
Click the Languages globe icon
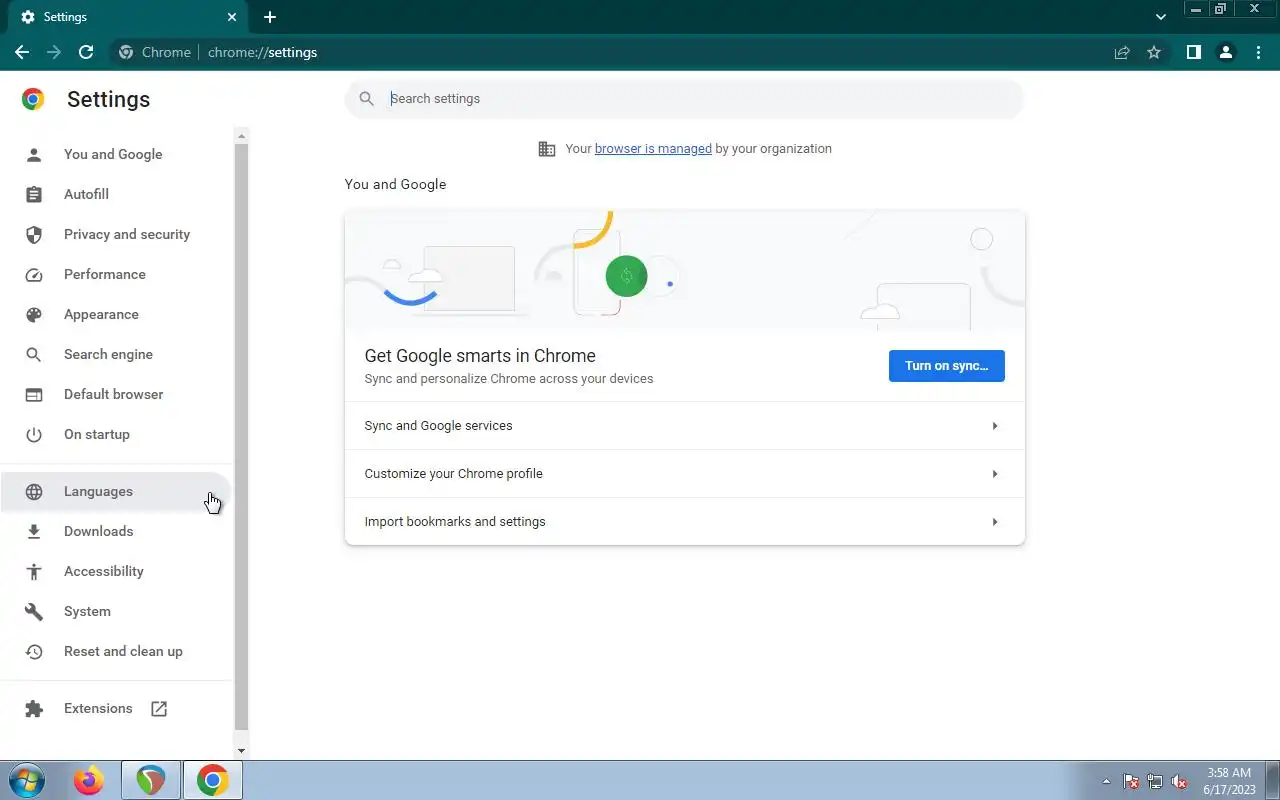coord(34,492)
